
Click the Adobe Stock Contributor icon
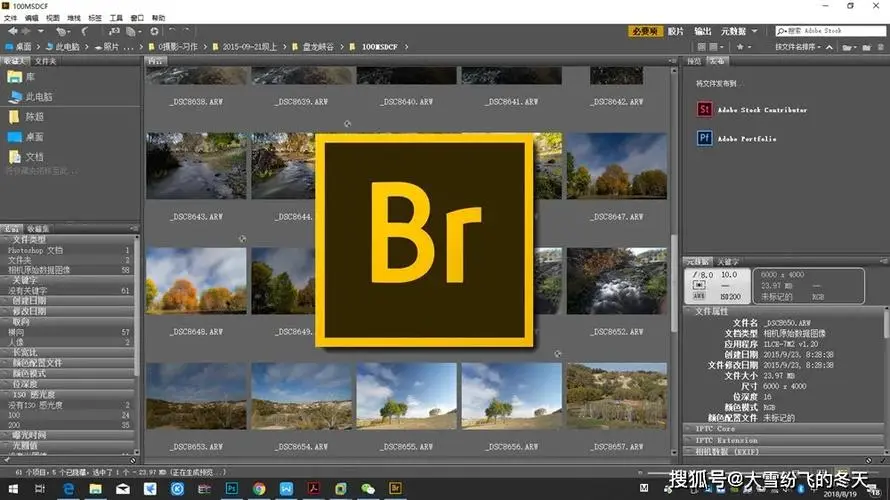pos(704,110)
